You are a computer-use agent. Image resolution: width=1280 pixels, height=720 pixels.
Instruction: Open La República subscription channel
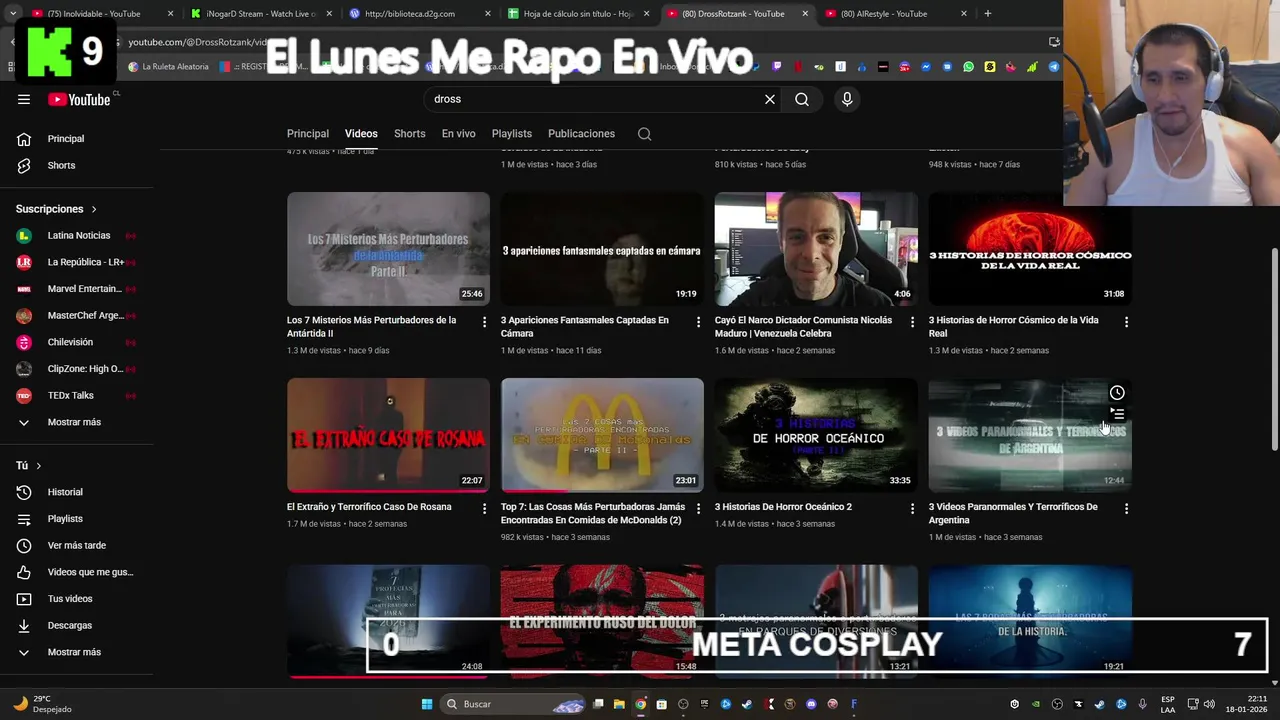point(77,262)
